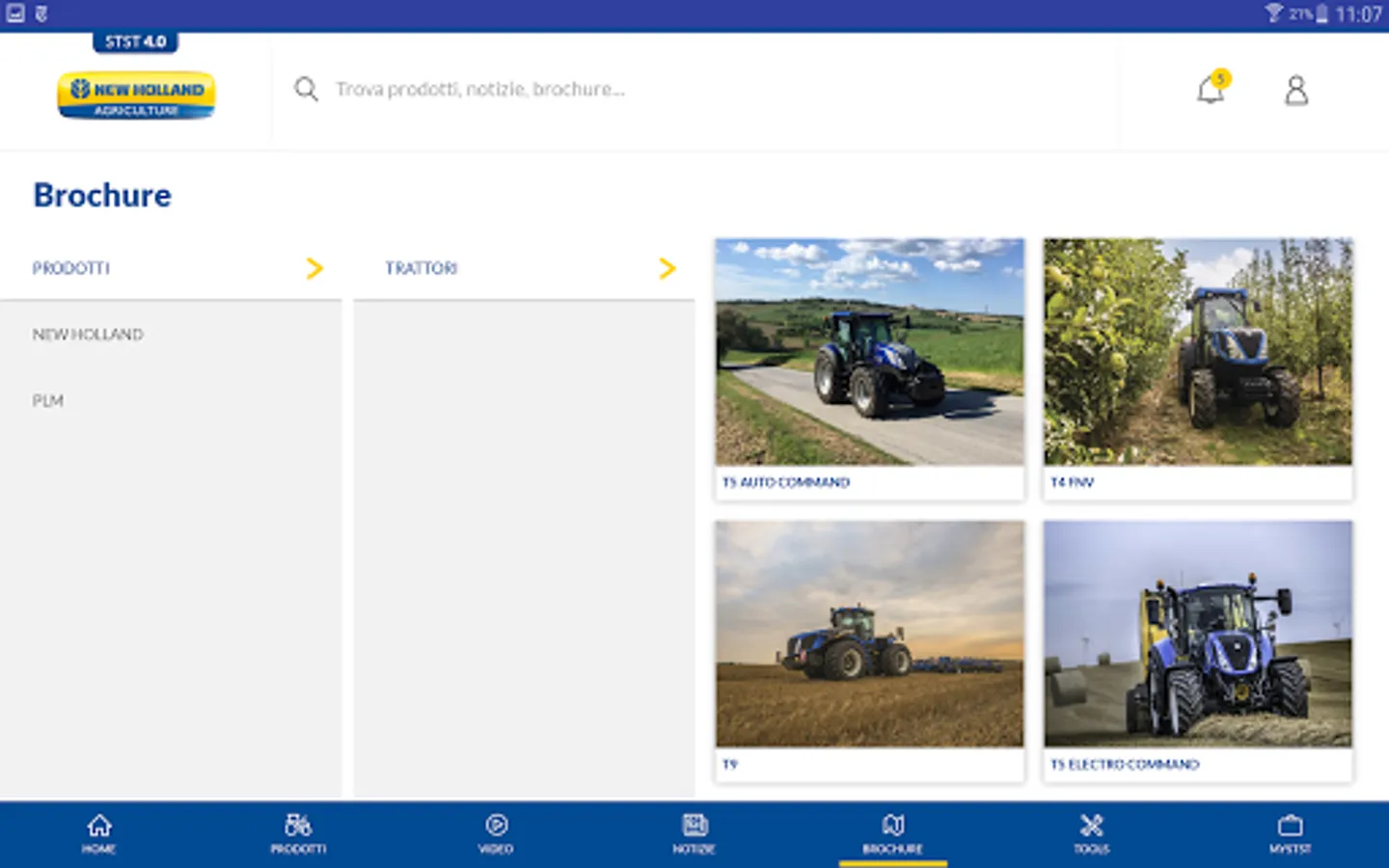
Task: Open the Android notification image icon in status bar
Action: 15,14
